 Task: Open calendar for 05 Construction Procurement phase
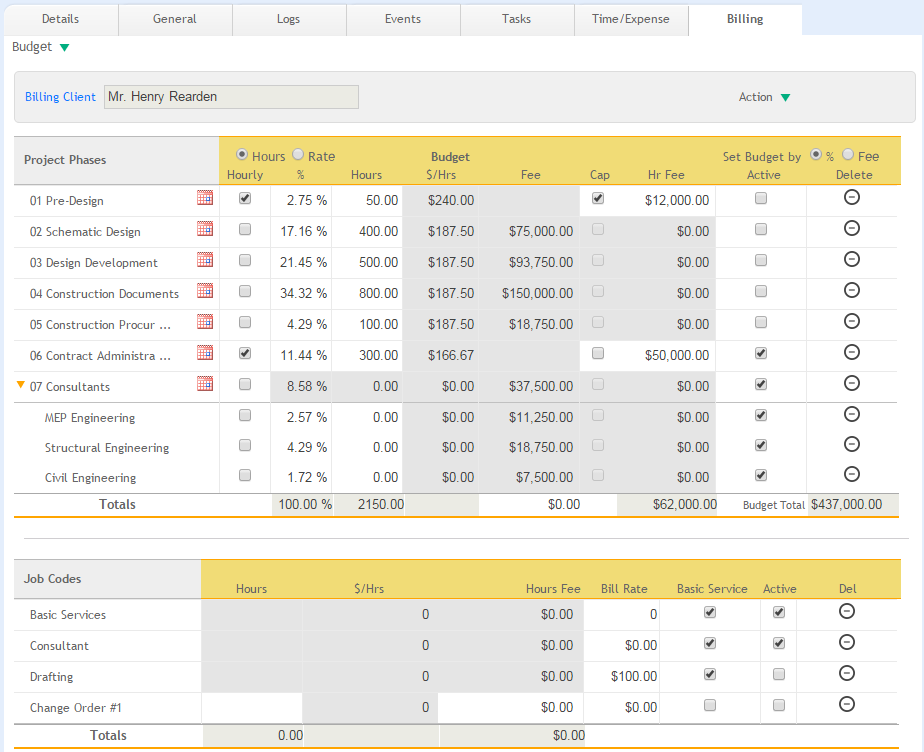(x=205, y=322)
